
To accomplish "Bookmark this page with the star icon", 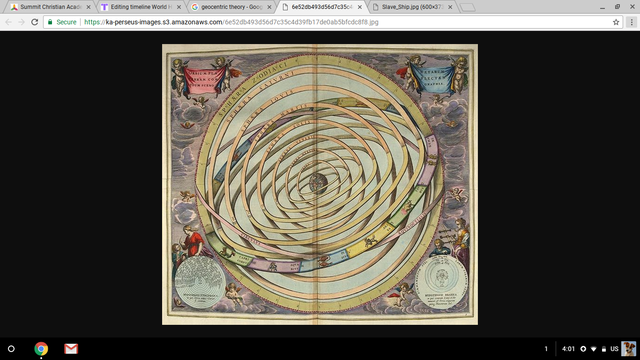I will click(x=616, y=22).
